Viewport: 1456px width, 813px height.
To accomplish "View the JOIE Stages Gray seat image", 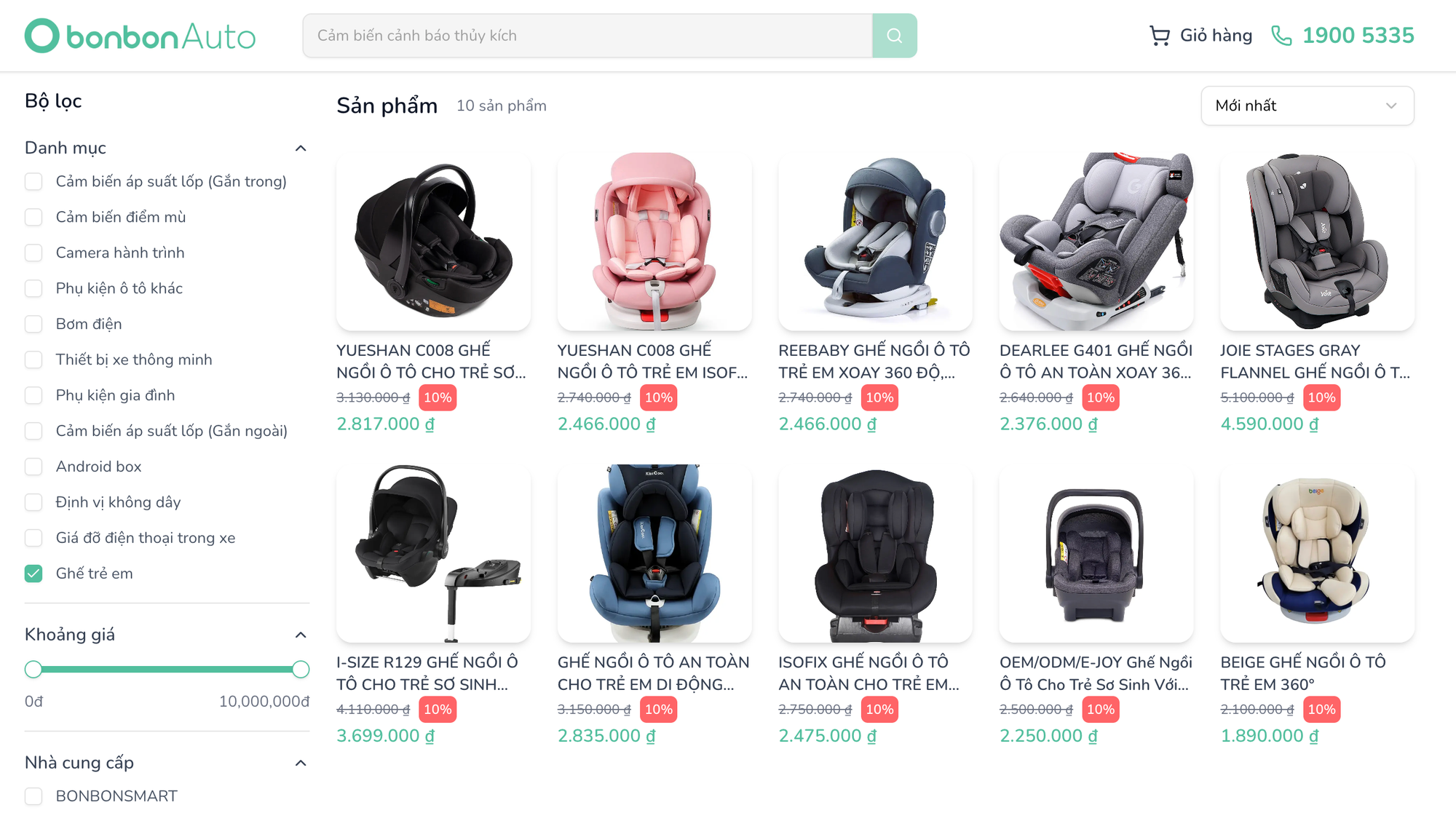I will tap(1317, 241).
